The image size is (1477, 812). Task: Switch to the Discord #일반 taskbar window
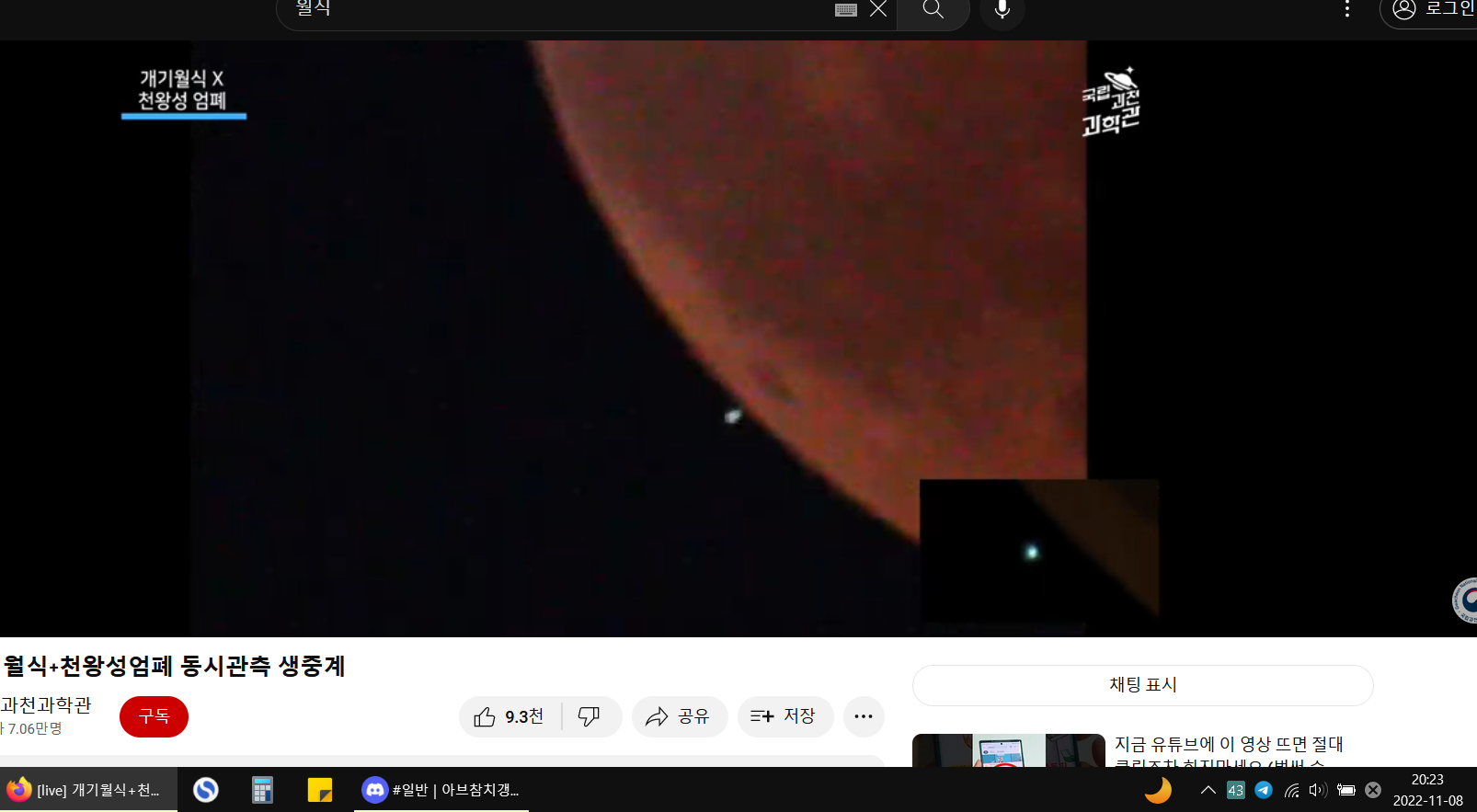[441, 790]
